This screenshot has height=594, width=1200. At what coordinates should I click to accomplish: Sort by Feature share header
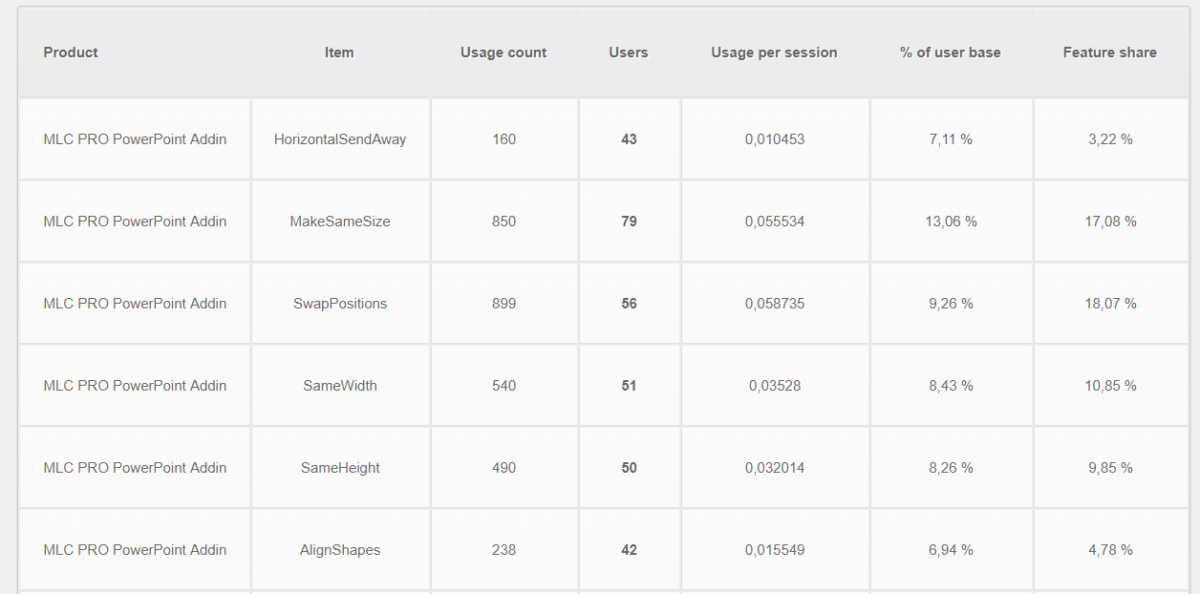tap(1110, 53)
